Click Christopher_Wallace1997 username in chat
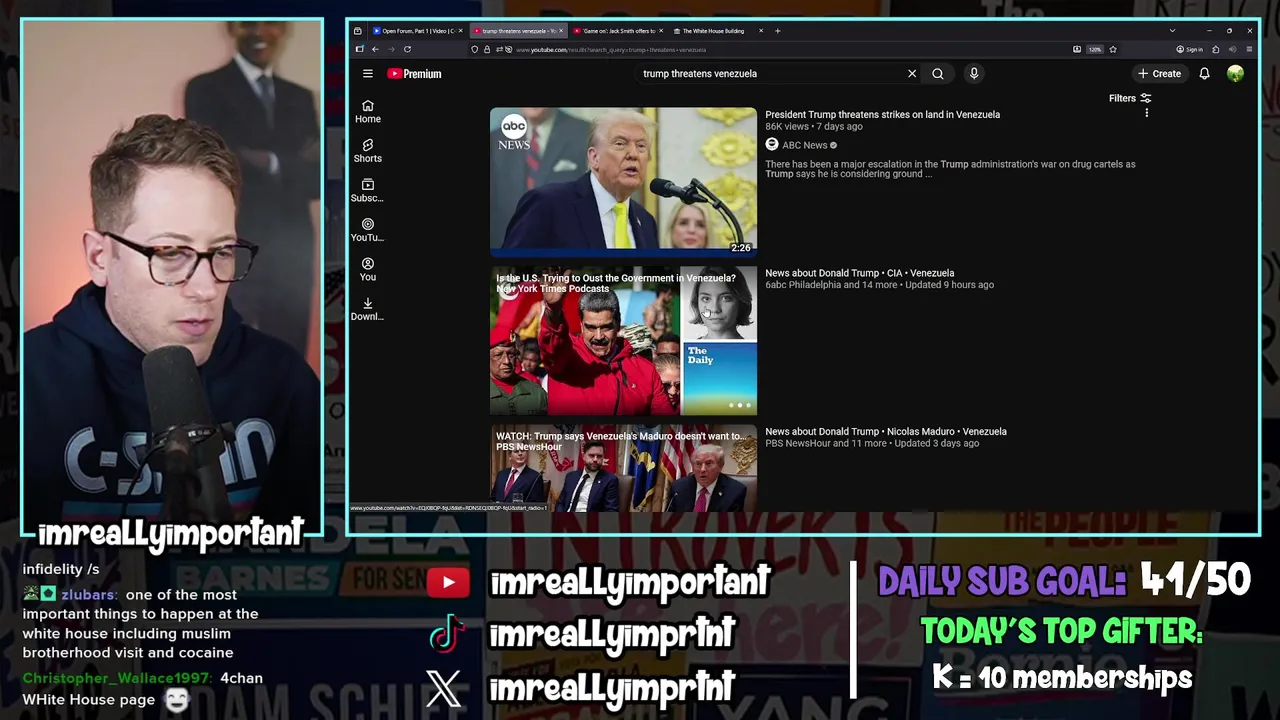This screenshot has height=720, width=1280. pyautogui.click(x=117, y=678)
